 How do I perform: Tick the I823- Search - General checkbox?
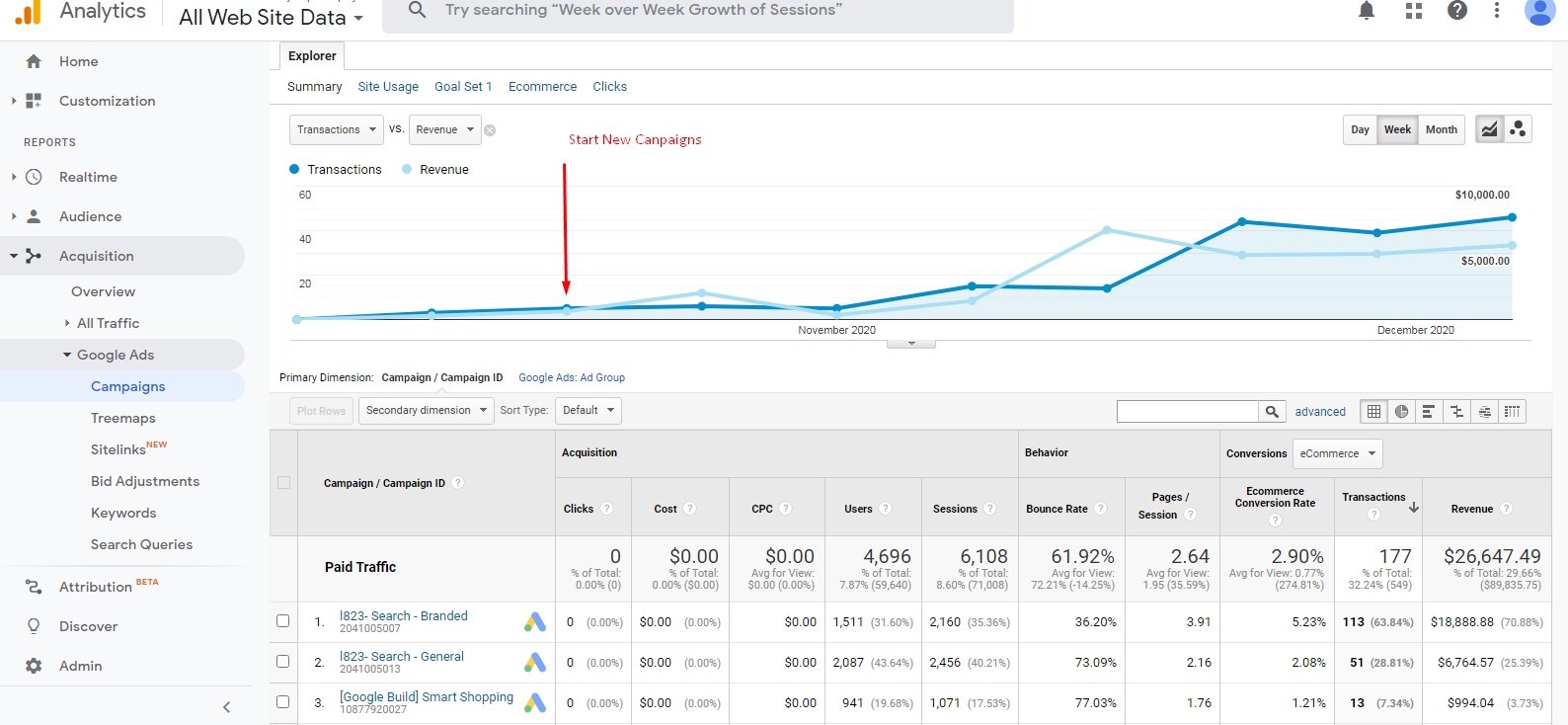(x=283, y=662)
